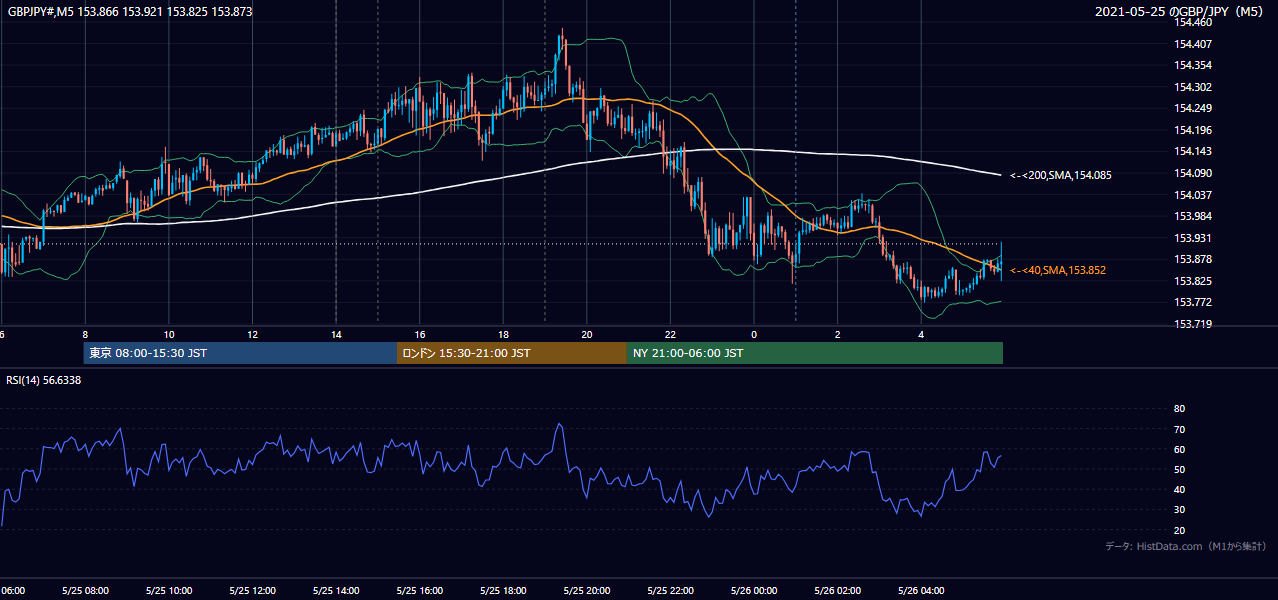Click RSI scale value 70
Screen dimensions: 1278x600
[1179, 429]
